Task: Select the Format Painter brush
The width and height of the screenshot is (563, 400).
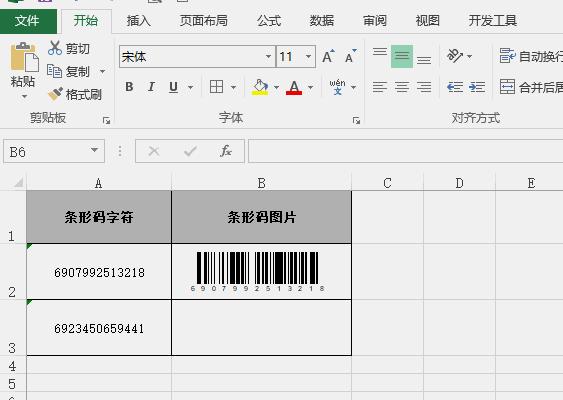Action: [x=55, y=94]
